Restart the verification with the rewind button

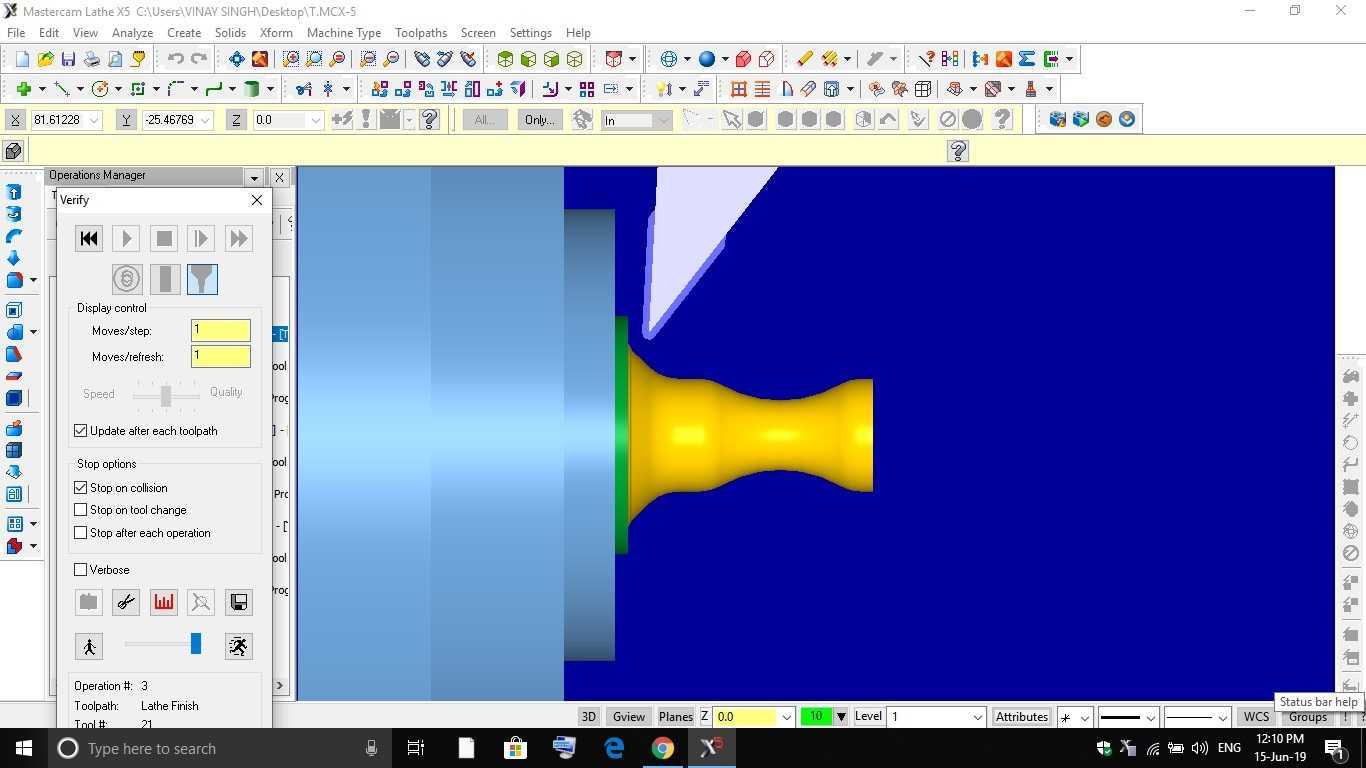pos(89,238)
